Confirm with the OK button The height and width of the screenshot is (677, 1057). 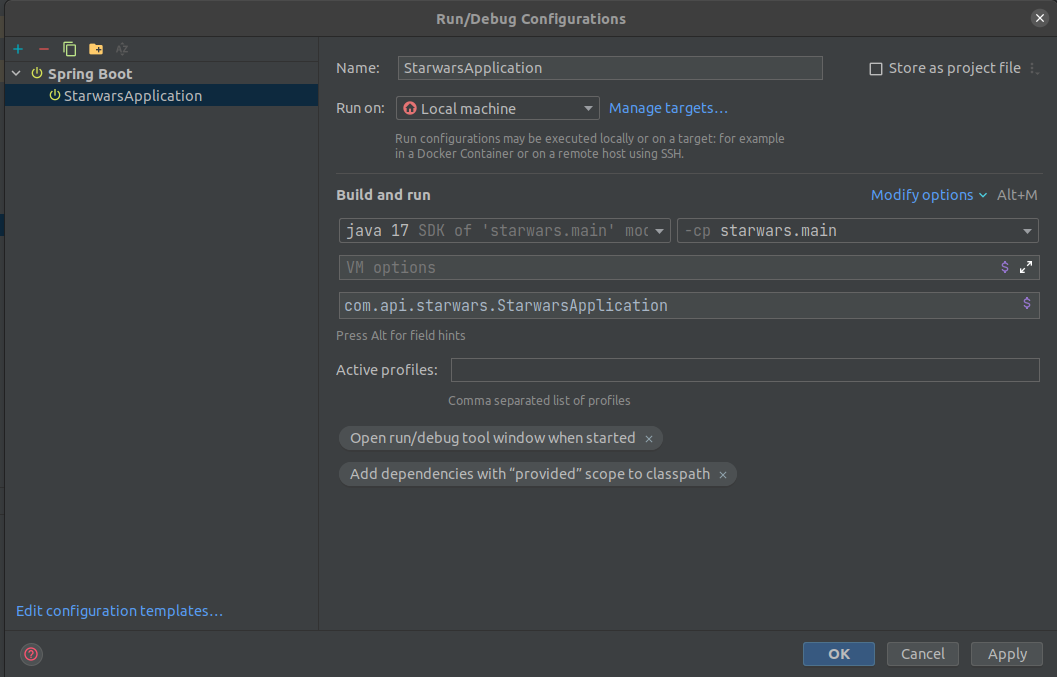839,654
